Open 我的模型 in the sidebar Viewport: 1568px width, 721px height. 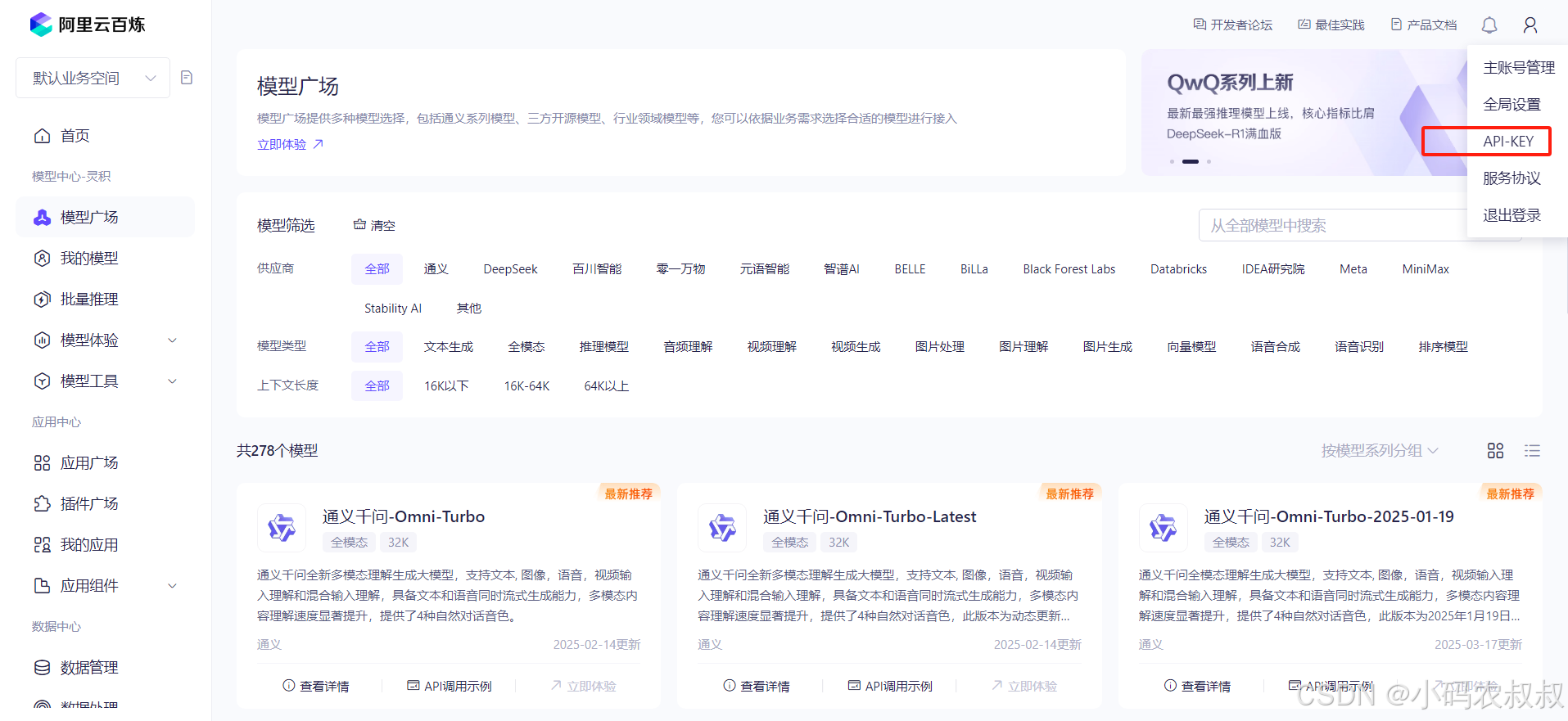click(105, 258)
